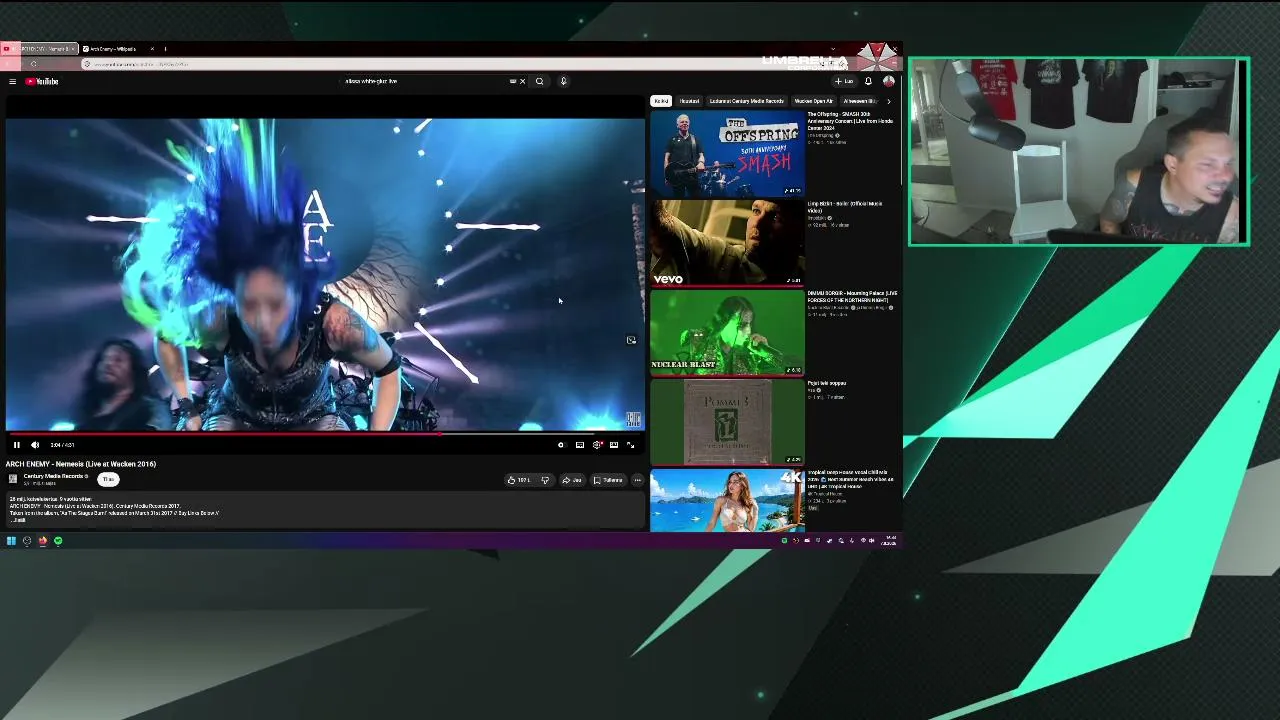
Task: Enter fullscreen on the video player
Action: pos(631,445)
